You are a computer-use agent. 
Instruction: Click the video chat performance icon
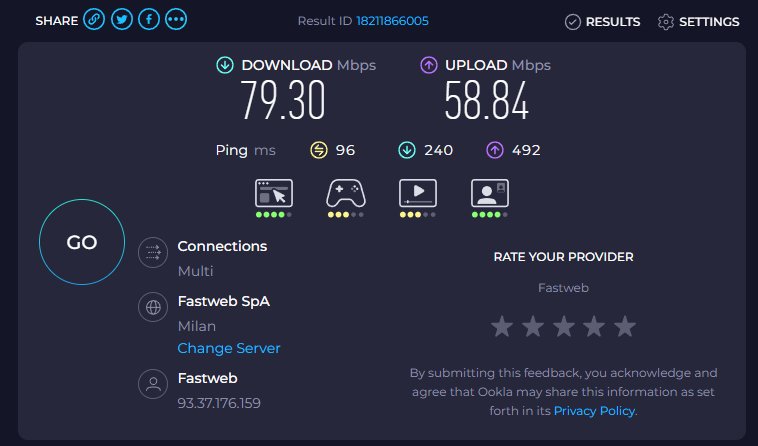(x=489, y=193)
